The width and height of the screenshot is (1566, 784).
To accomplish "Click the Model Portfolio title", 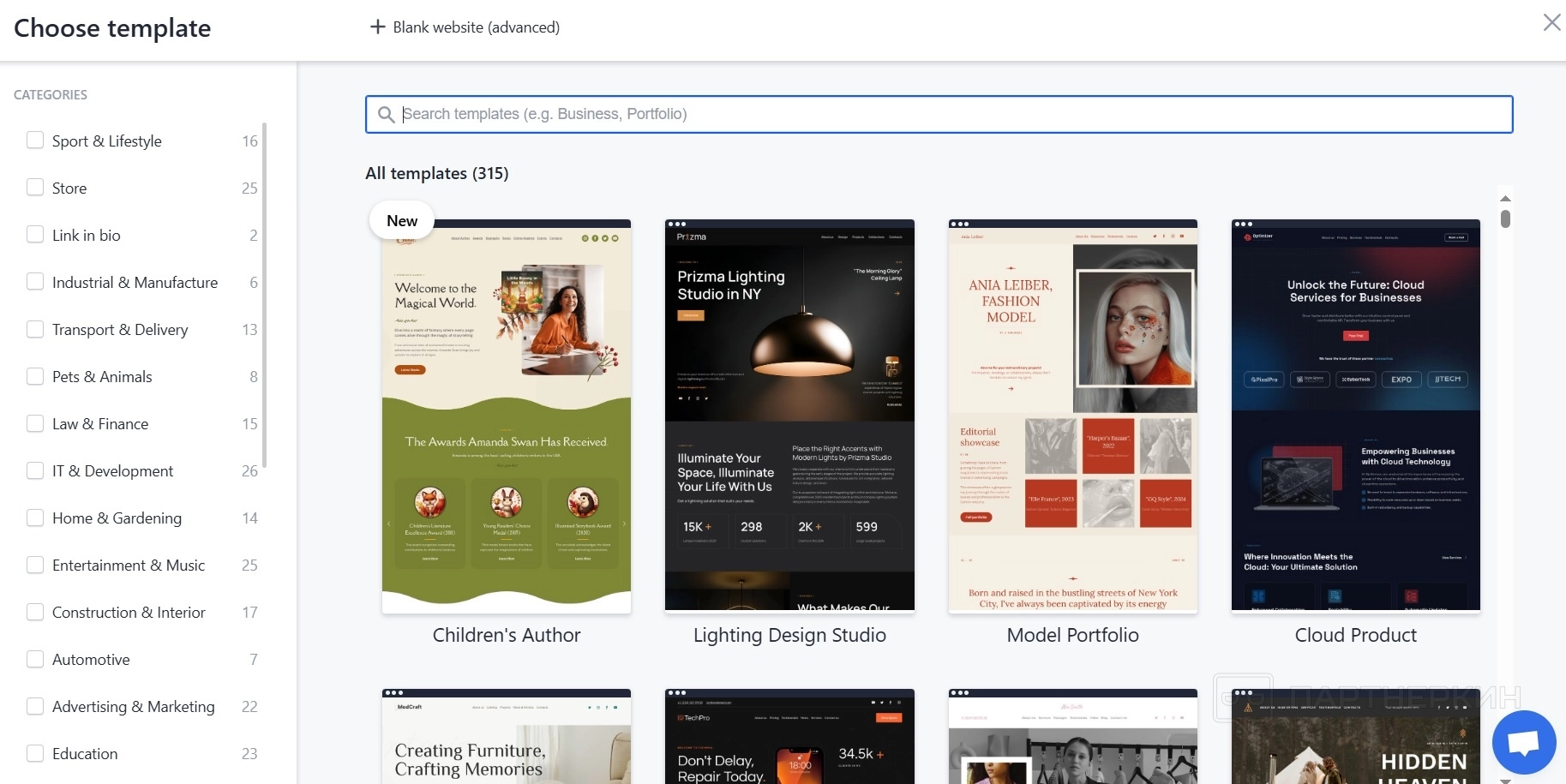I will pos(1073,635).
